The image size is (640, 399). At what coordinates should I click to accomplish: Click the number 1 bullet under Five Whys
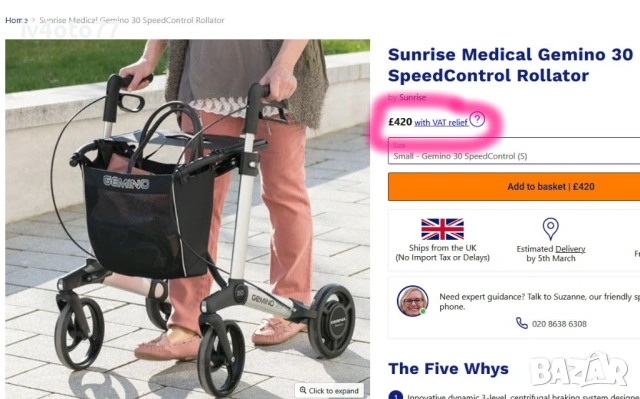[x=395, y=396]
